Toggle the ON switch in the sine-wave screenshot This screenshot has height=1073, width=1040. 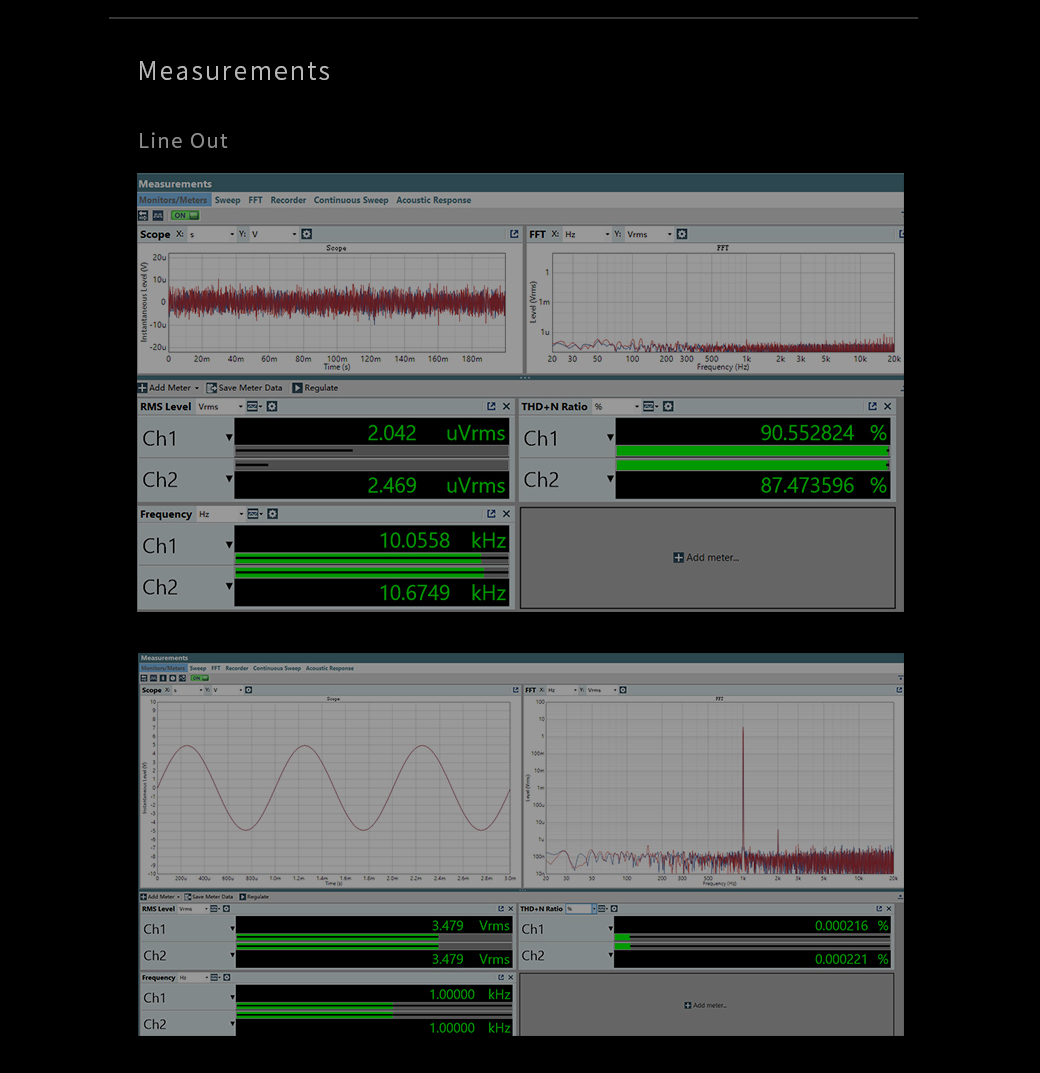pos(199,678)
